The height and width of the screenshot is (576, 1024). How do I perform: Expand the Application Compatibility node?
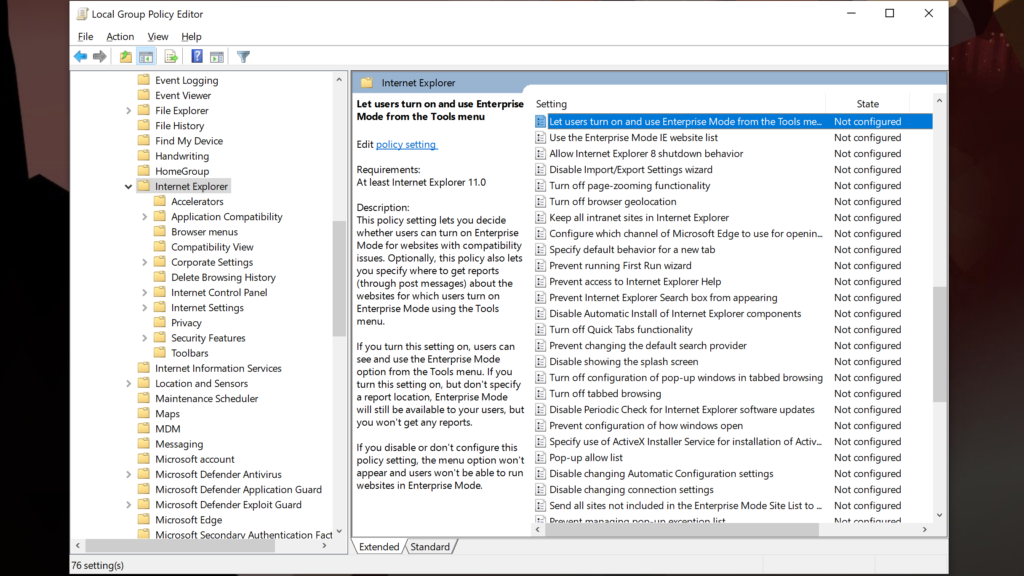click(144, 217)
